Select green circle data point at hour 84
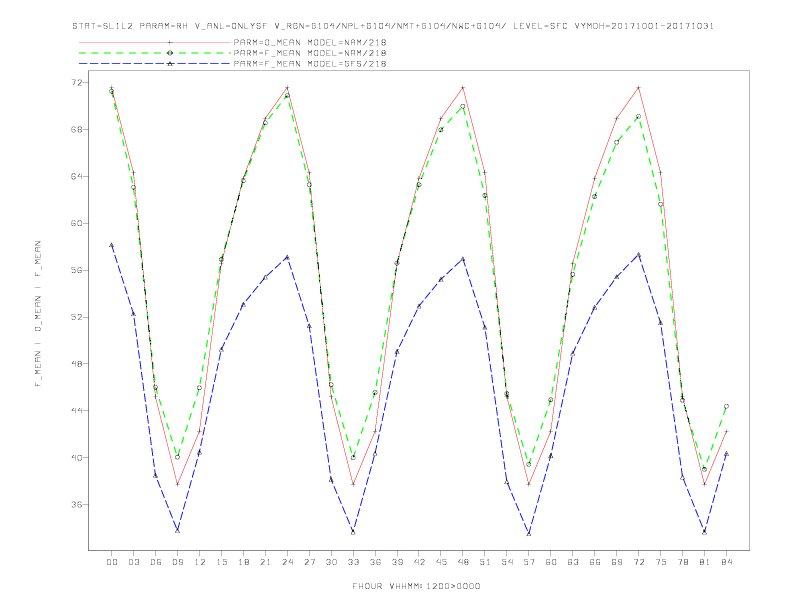The width and height of the screenshot is (792, 612). (726, 406)
